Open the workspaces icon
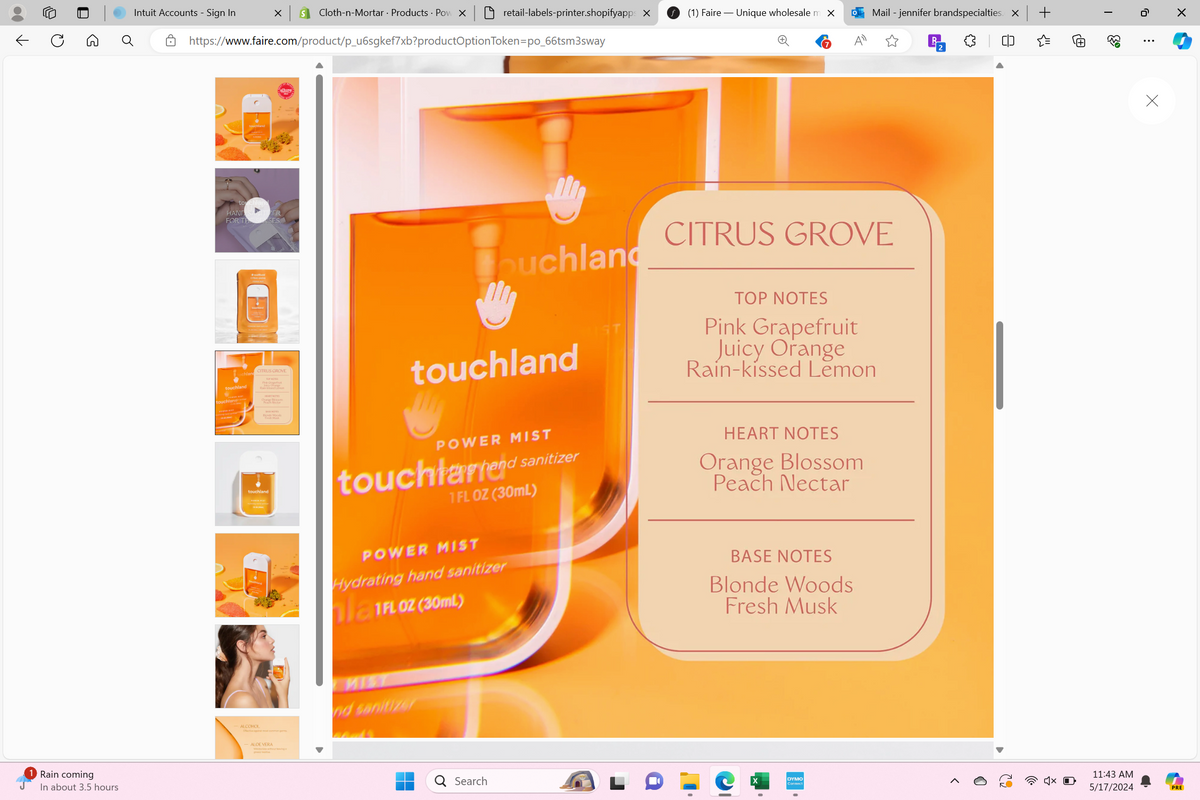Image resolution: width=1200 pixels, height=800 pixels. 49,13
